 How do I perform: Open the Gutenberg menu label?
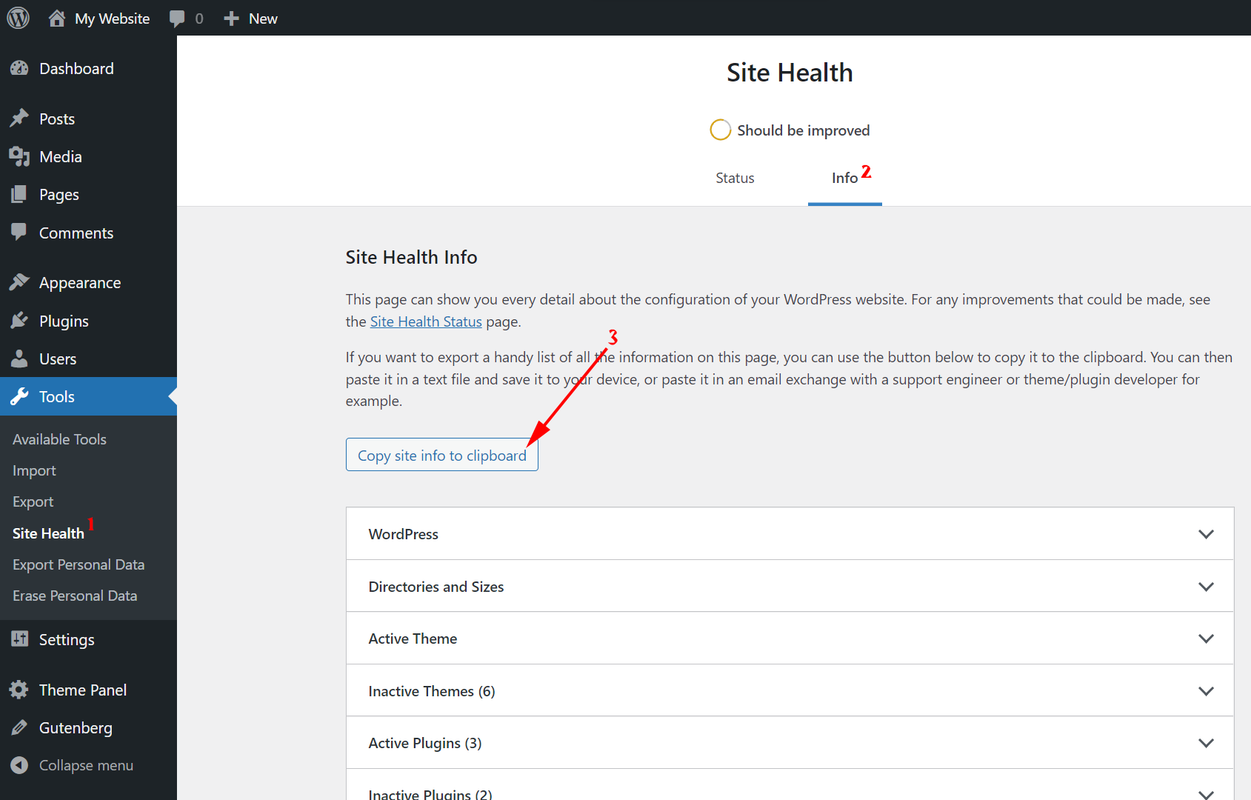click(76, 727)
